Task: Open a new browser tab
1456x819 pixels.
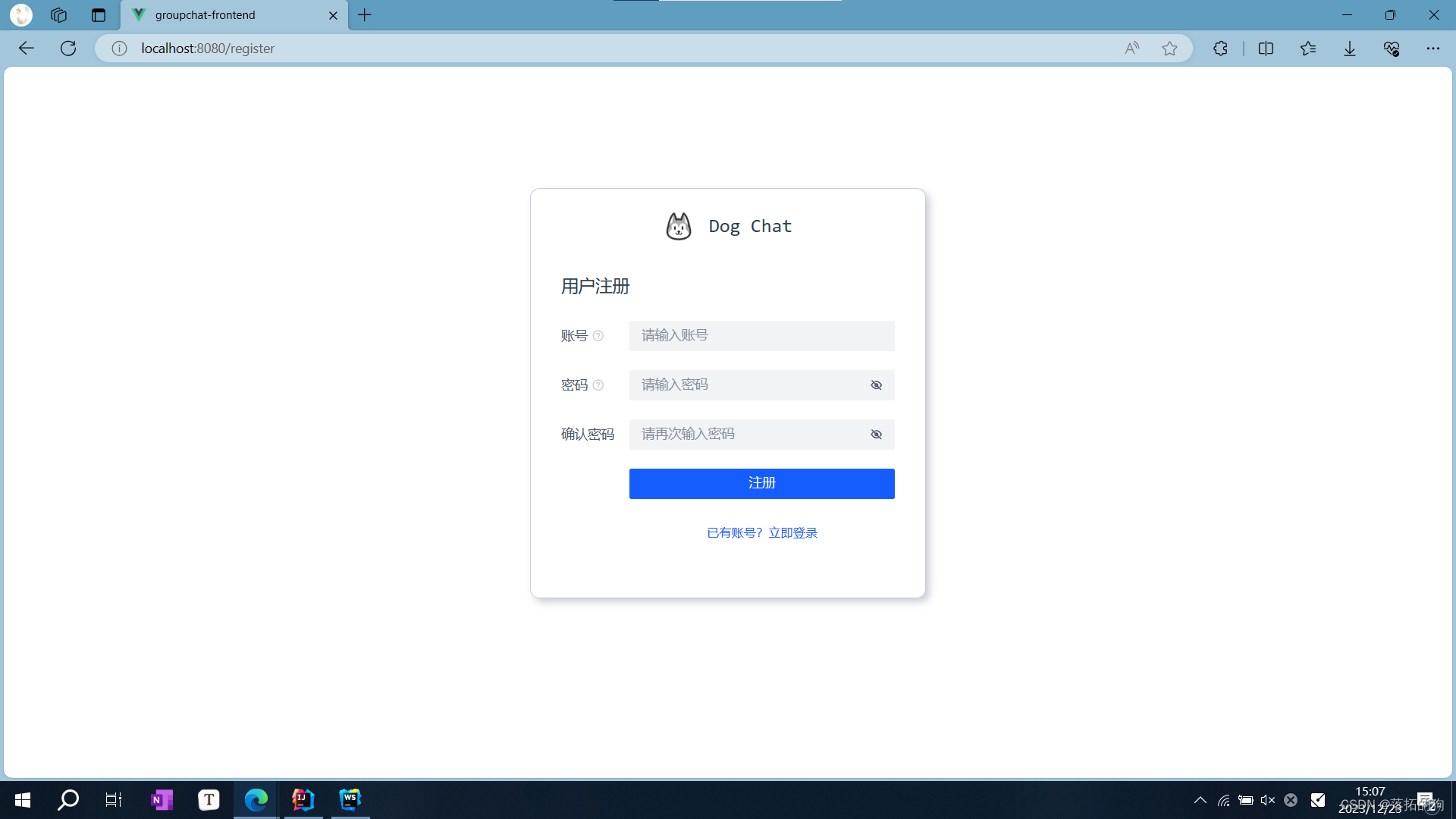Action: tap(365, 15)
